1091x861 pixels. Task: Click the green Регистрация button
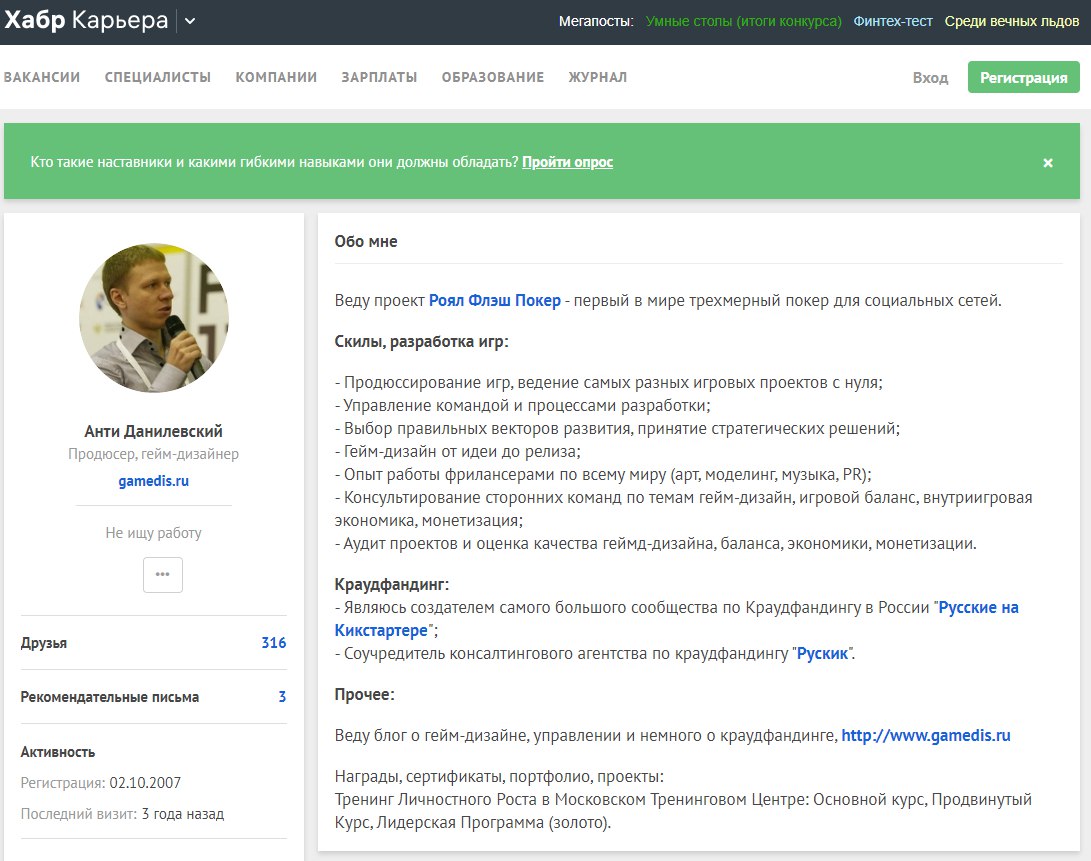1024,77
